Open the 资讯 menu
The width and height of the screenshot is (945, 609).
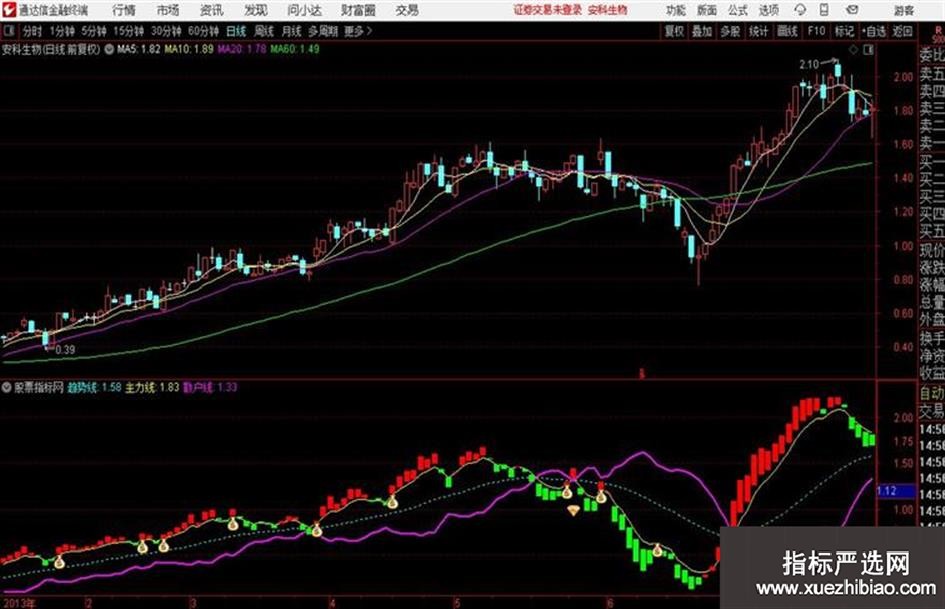212,10
